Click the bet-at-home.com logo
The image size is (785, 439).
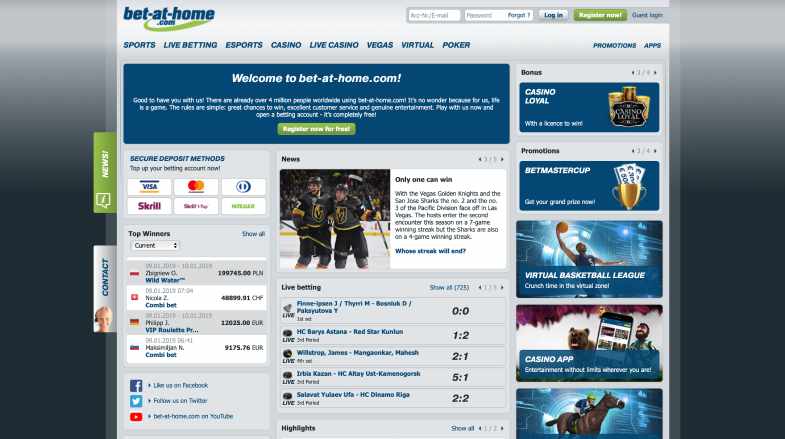(169, 19)
